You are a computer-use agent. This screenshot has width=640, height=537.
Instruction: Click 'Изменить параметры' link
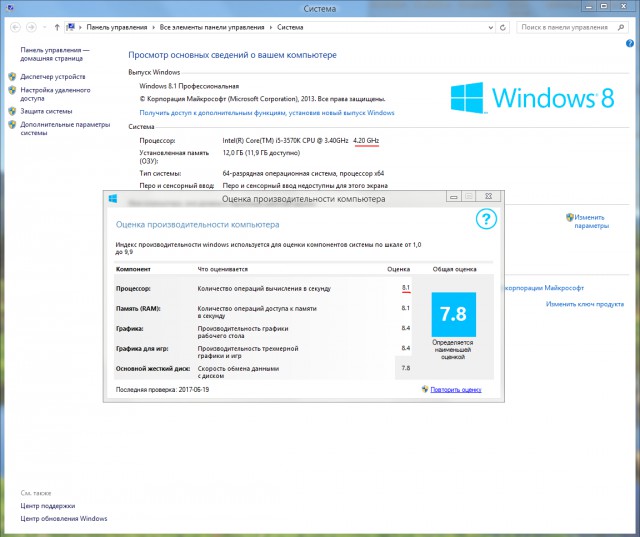point(592,222)
